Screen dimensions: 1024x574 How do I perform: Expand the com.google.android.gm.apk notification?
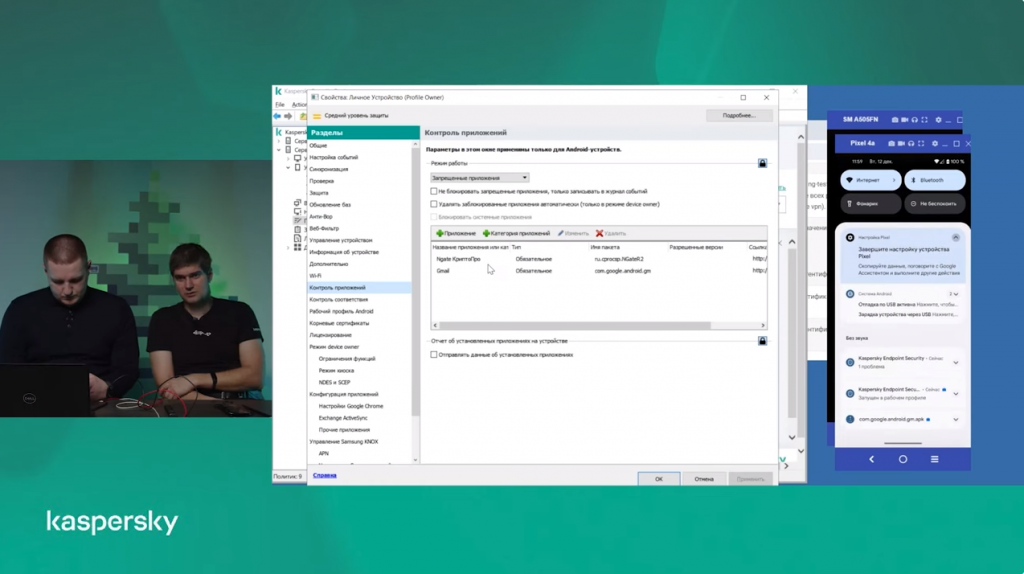click(955, 419)
